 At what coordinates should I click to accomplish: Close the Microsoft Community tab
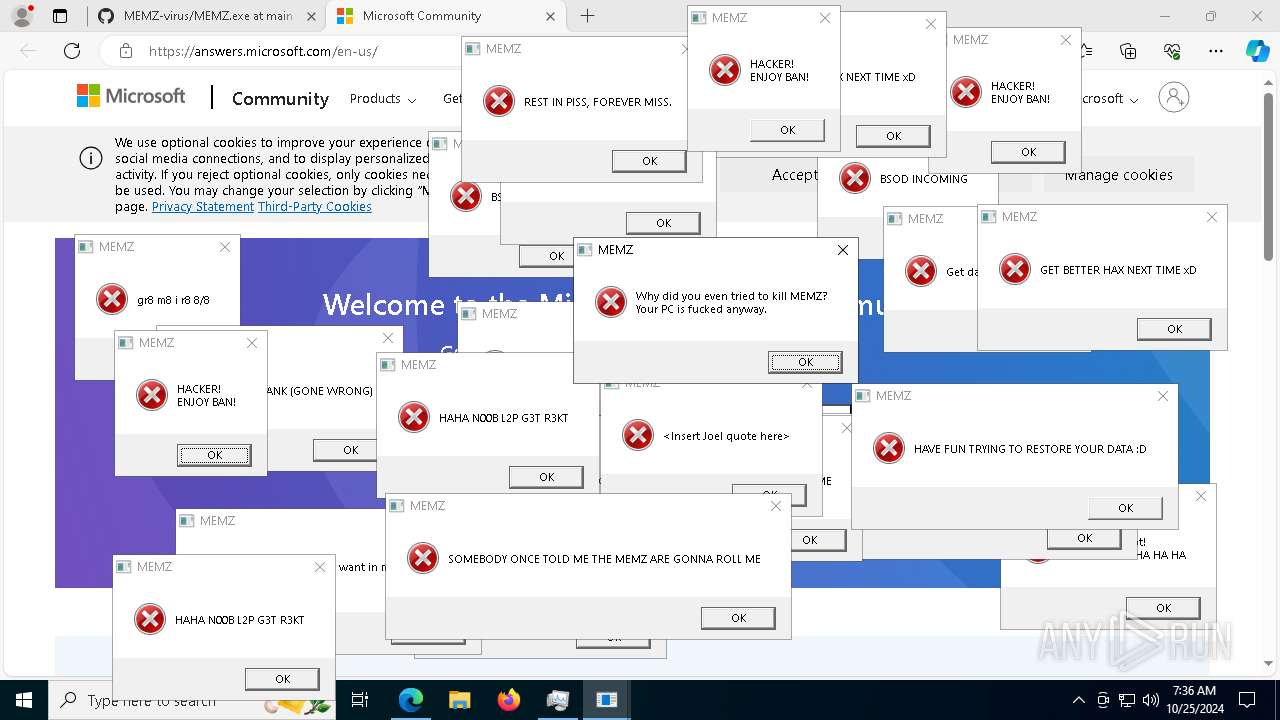[x=551, y=16]
